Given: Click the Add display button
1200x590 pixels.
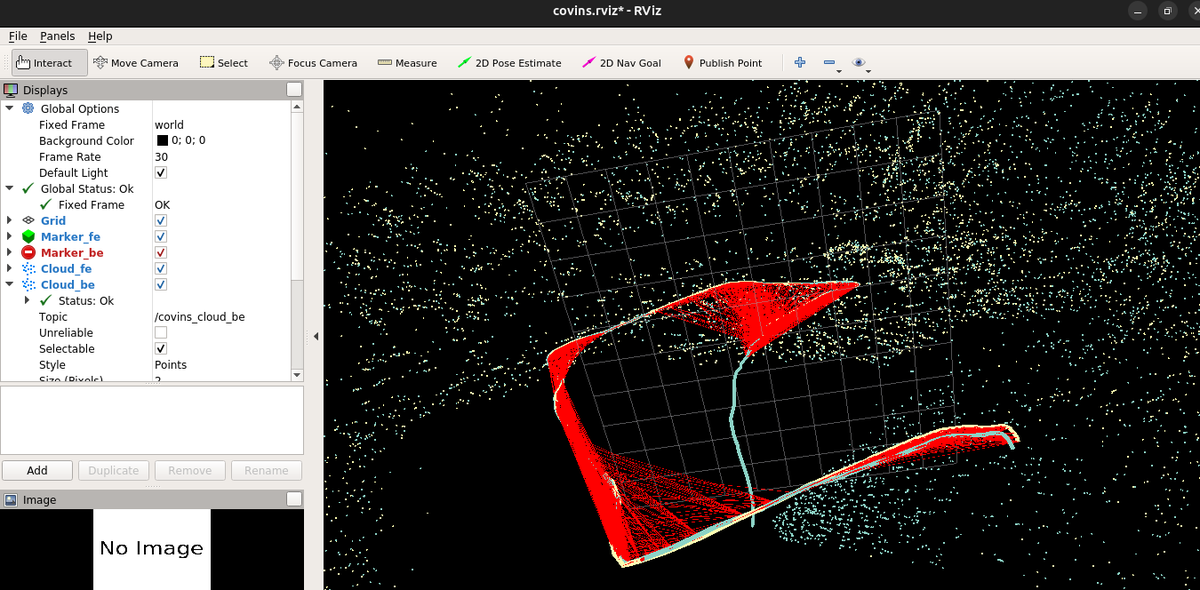Looking at the screenshot, I should point(37,470).
